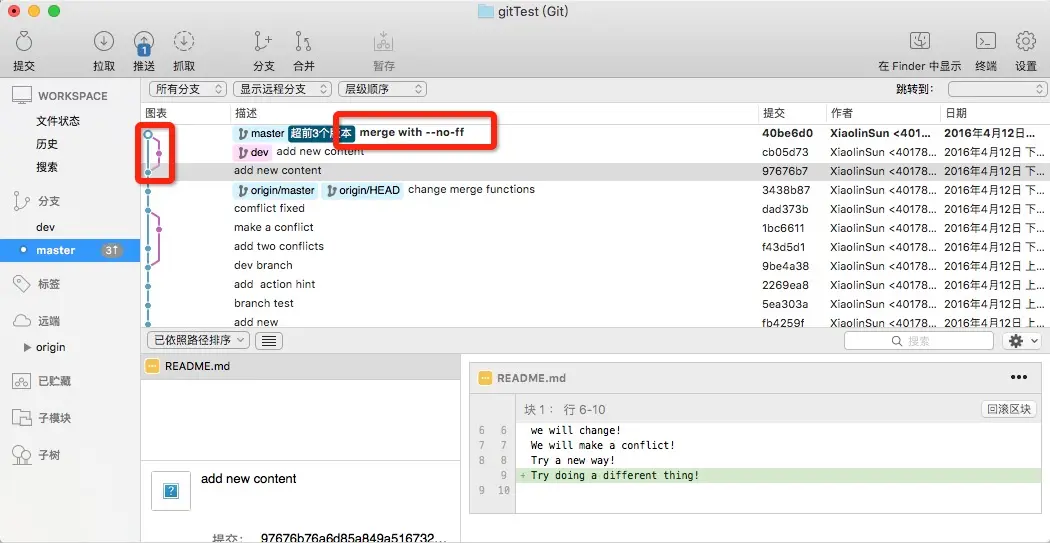Click the search input field
Screen dimensions: 1050x543
click(919, 341)
